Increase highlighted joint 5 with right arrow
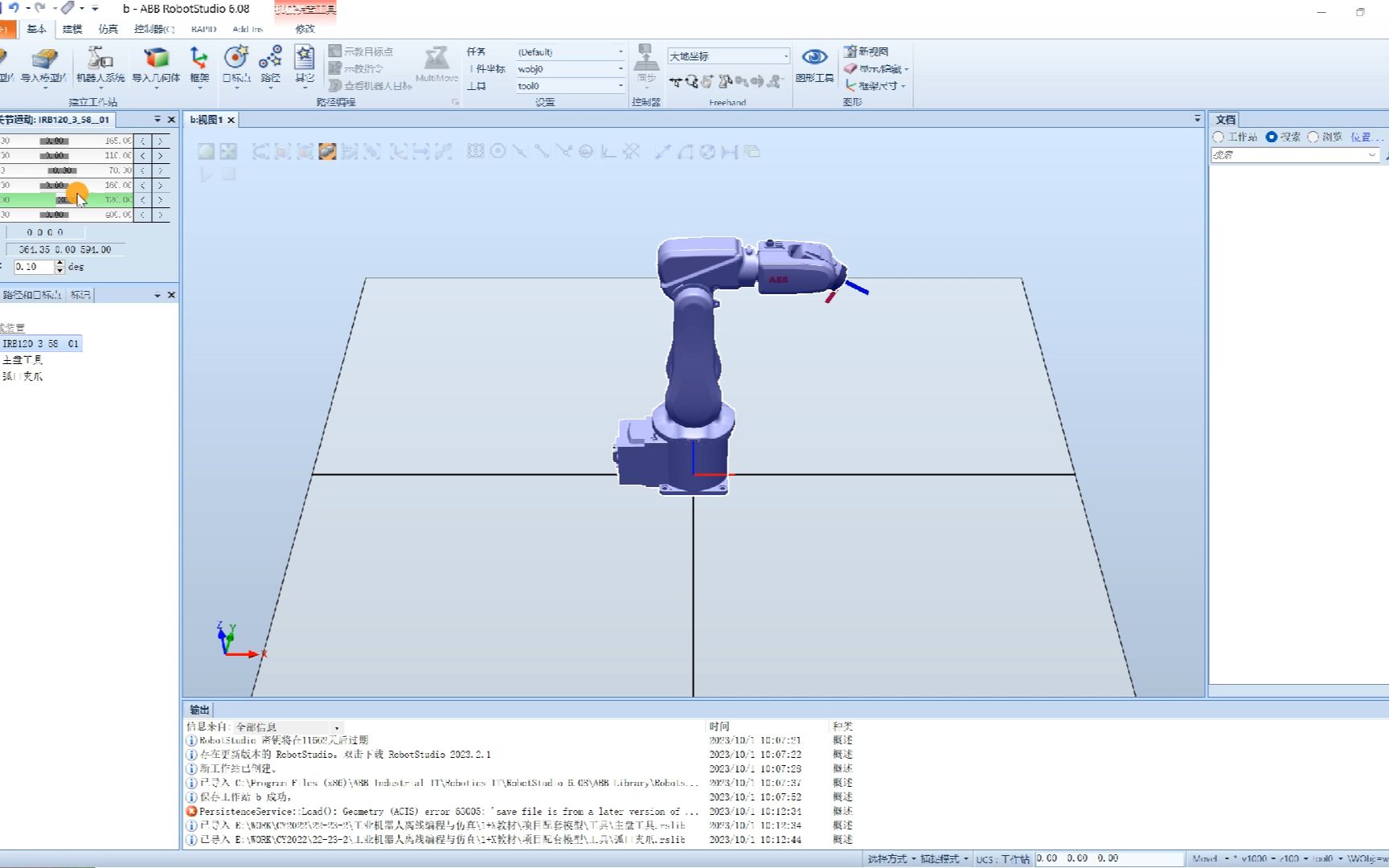The width and height of the screenshot is (1389, 868). pos(160,199)
